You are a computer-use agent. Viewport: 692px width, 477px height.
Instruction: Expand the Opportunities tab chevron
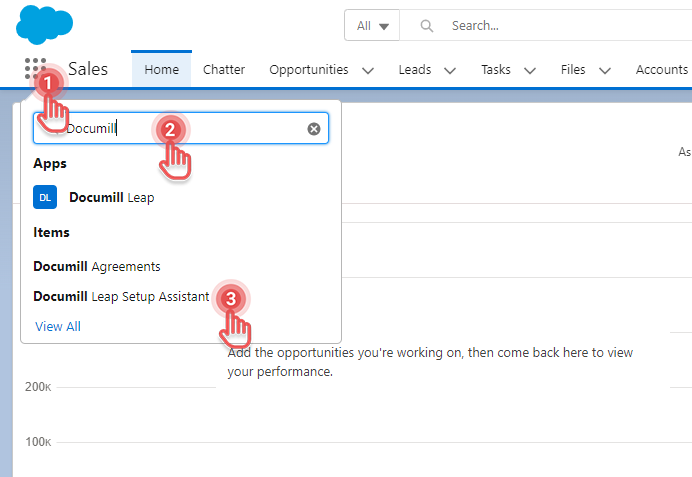pyautogui.click(x=367, y=70)
